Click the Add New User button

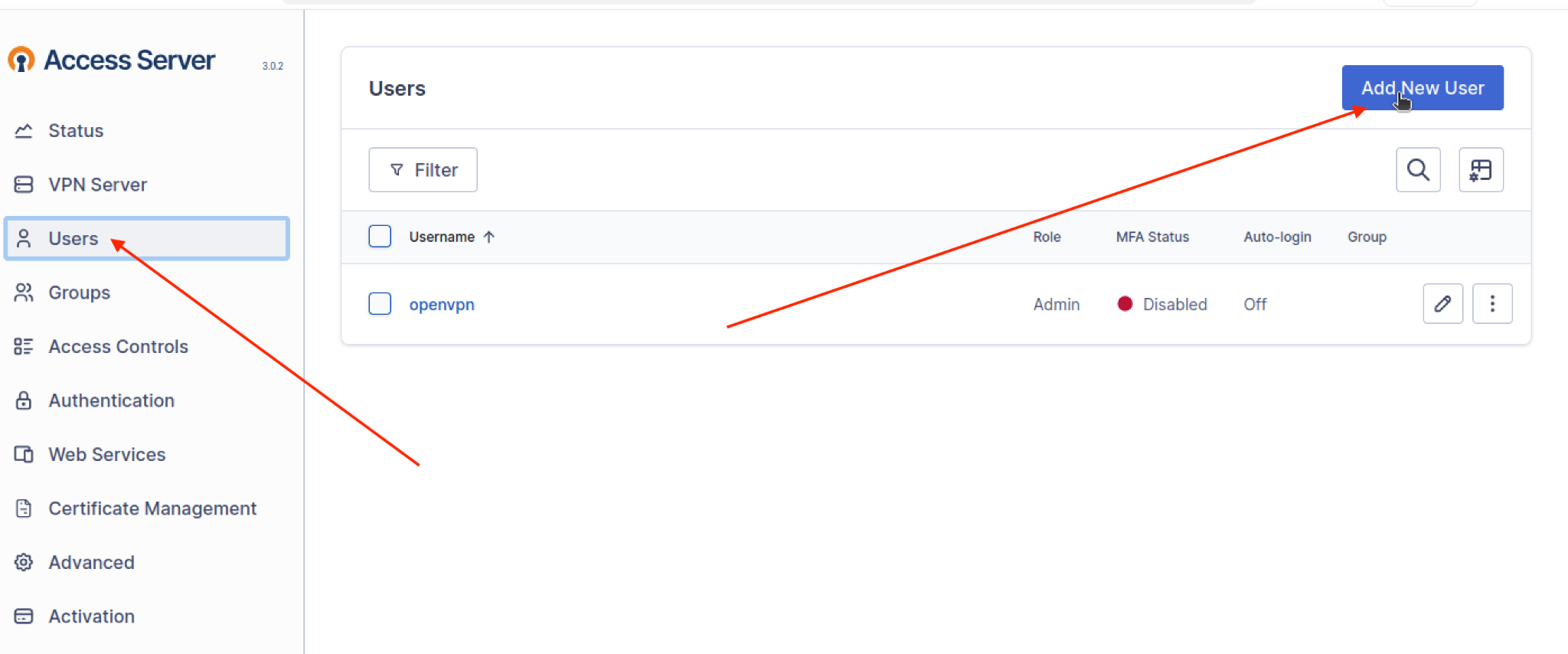click(1422, 88)
